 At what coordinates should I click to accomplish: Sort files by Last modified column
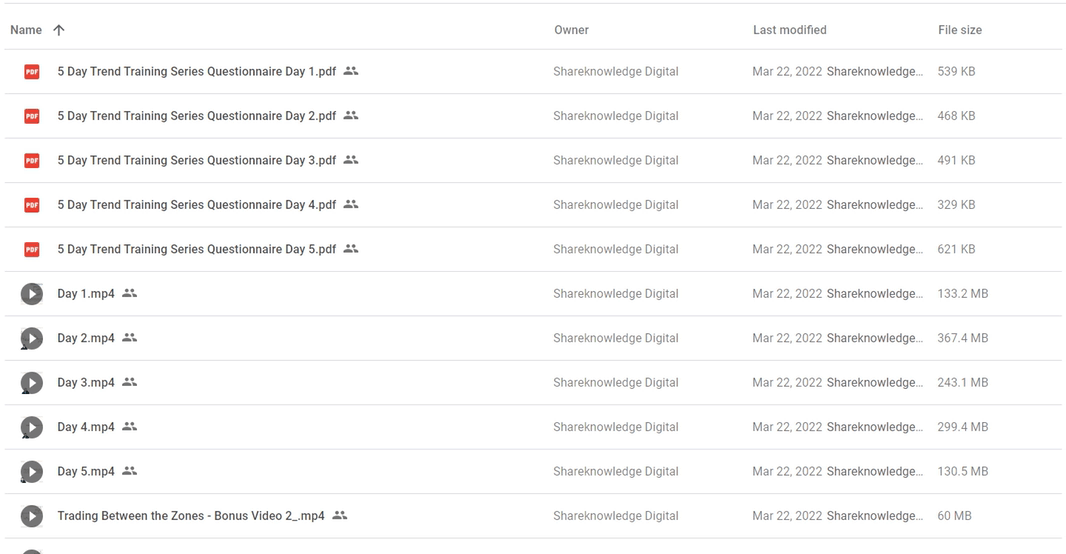(789, 30)
